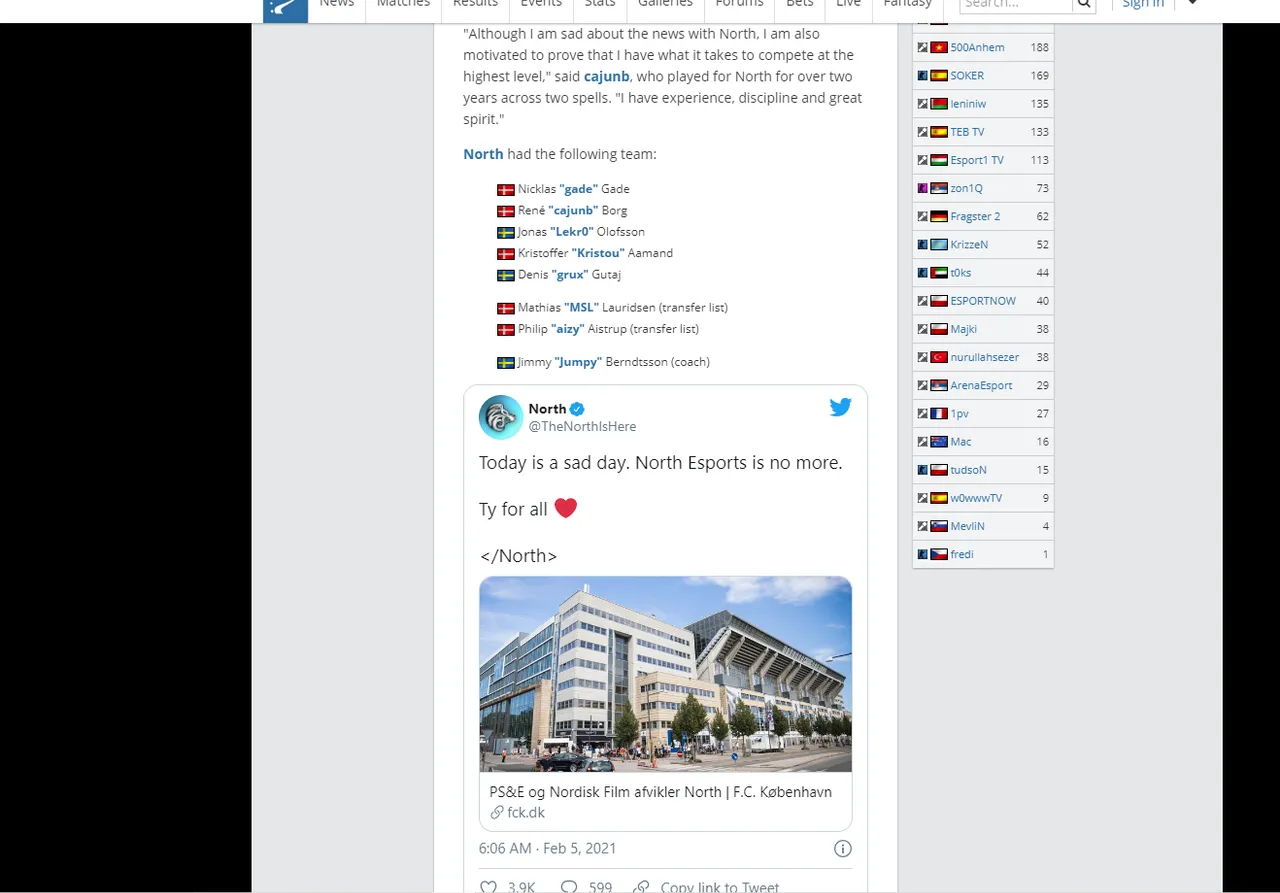Open the Live menu item

pyautogui.click(x=848, y=5)
